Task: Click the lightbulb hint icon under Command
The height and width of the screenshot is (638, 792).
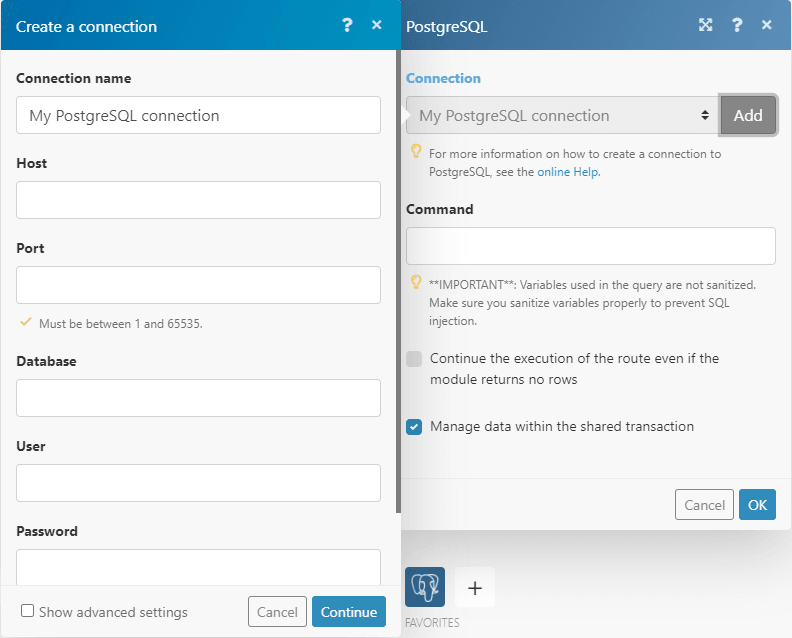Action: pyautogui.click(x=416, y=283)
